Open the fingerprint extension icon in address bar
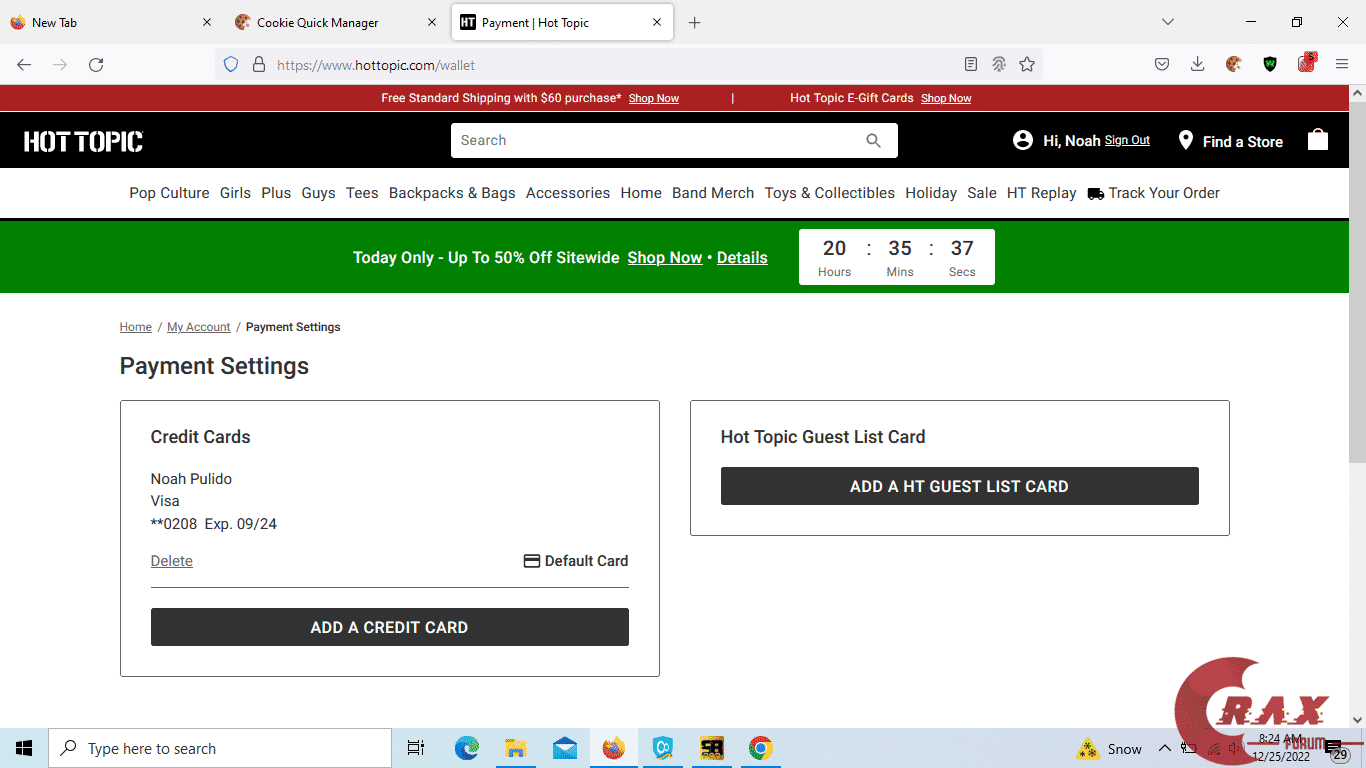1366x768 pixels. click(x=998, y=65)
